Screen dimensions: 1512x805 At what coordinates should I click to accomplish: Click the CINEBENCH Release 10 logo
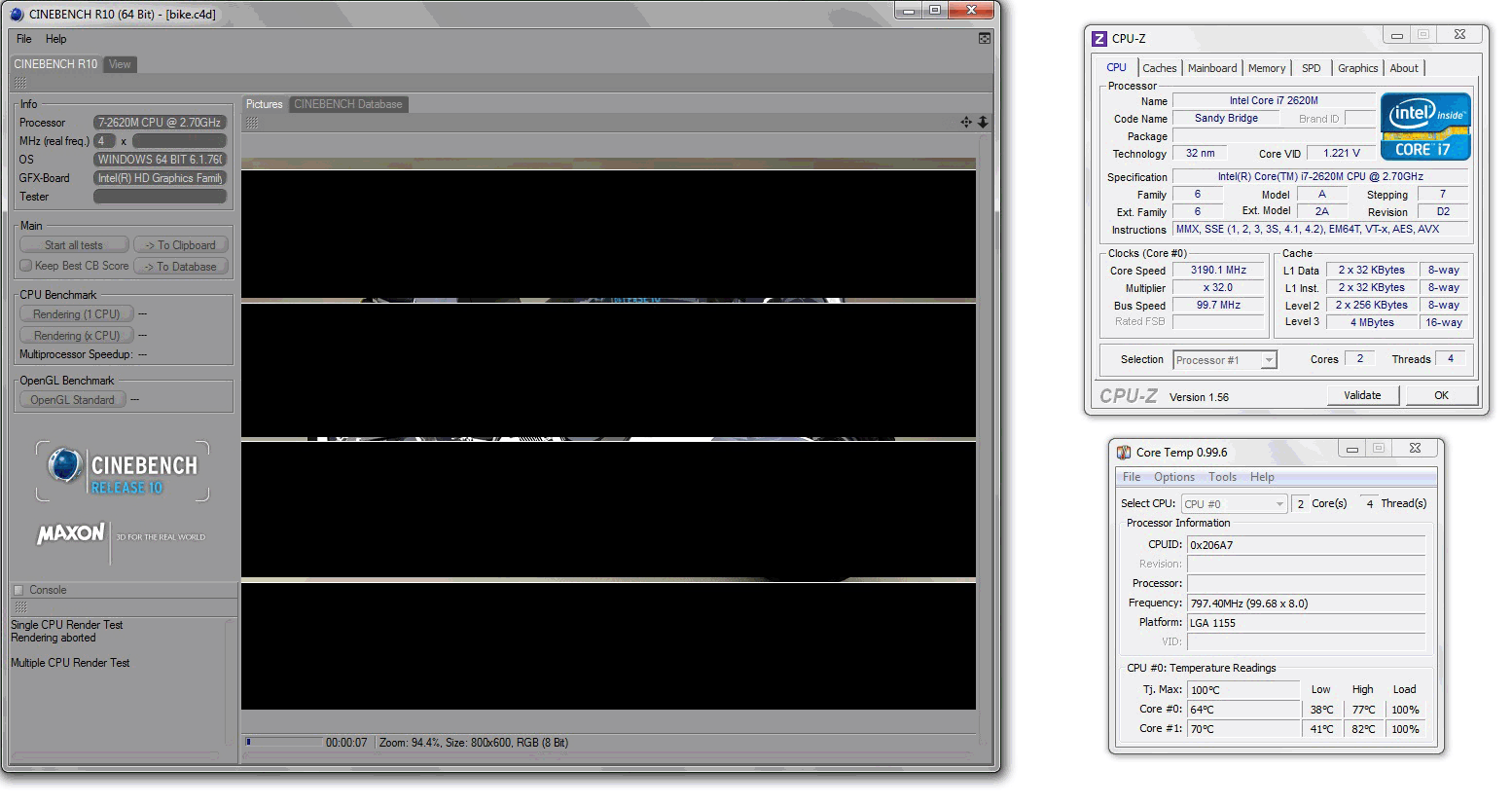(x=123, y=471)
